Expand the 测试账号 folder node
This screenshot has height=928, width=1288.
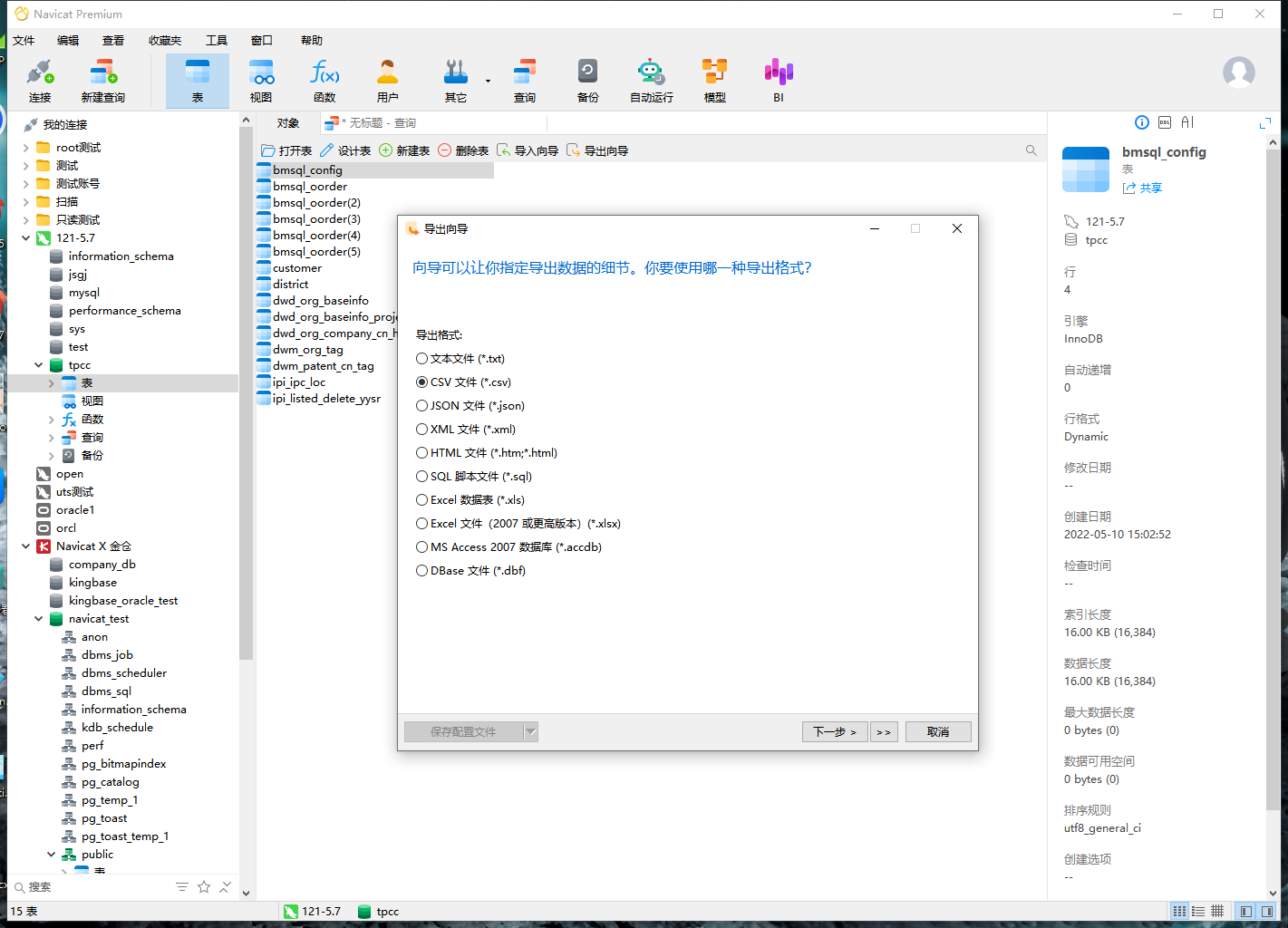point(25,184)
